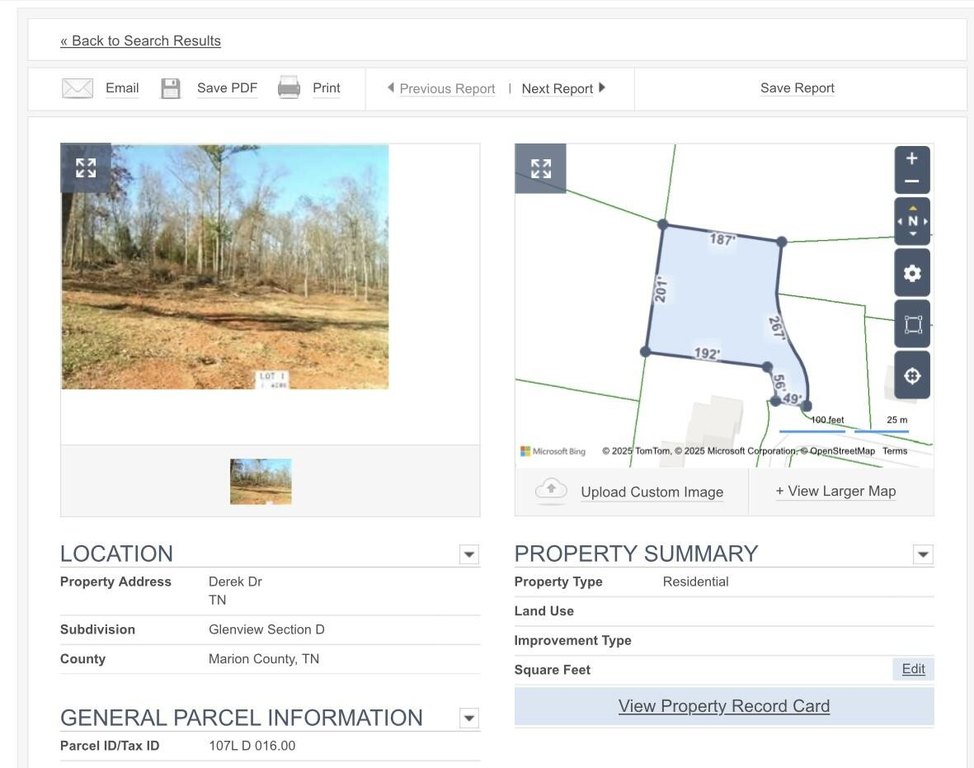
Task: Open map settings gear
Action: point(911,273)
